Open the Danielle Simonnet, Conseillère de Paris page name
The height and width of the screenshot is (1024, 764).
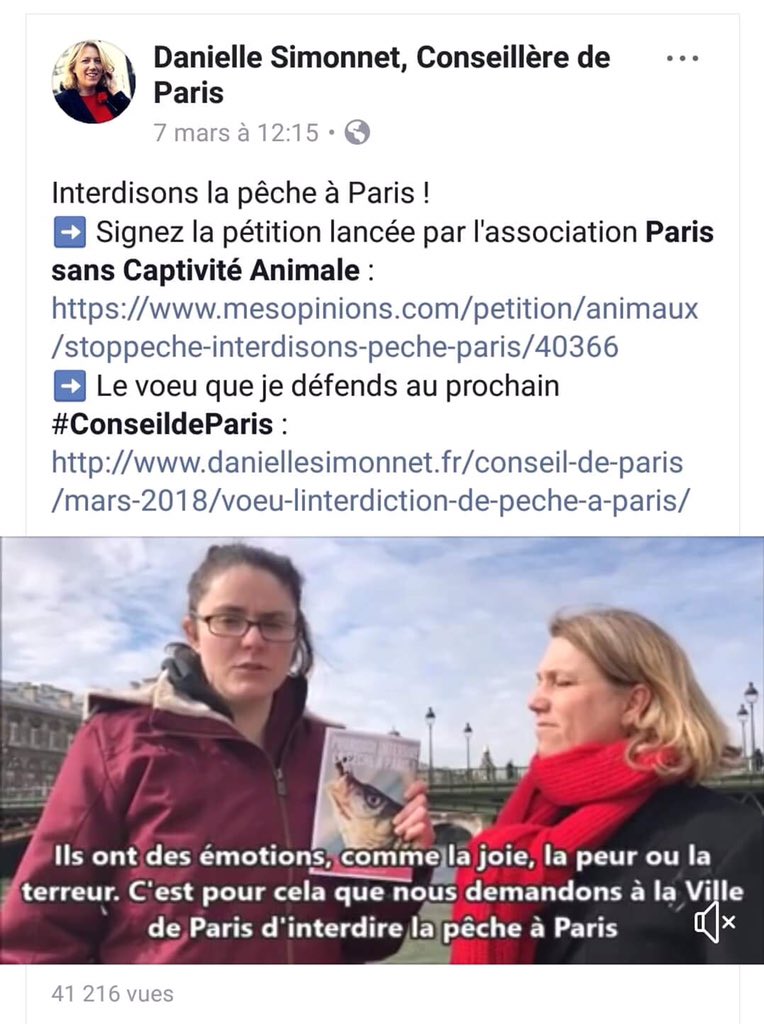[382, 74]
